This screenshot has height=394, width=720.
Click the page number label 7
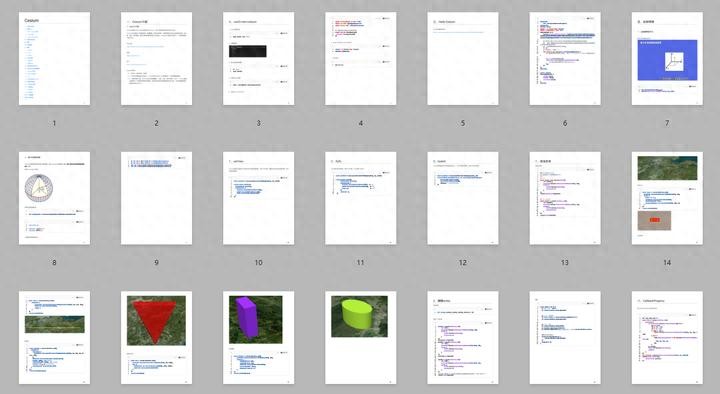point(667,123)
